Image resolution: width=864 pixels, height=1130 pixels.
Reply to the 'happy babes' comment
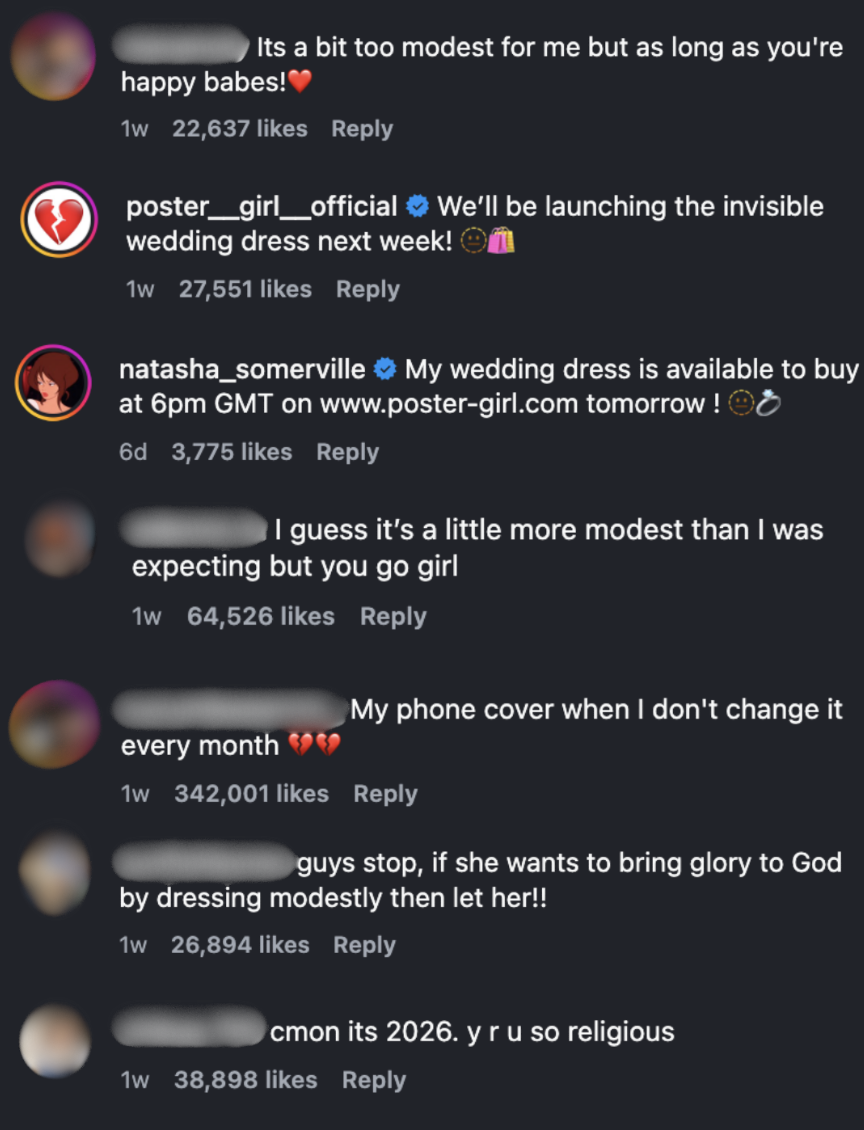point(362,129)
